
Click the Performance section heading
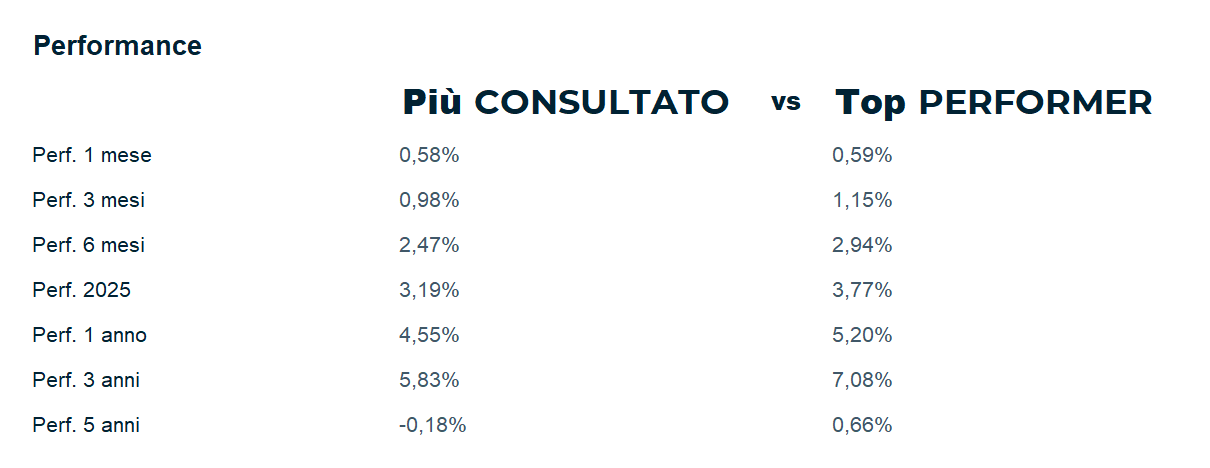pos(117,46)
